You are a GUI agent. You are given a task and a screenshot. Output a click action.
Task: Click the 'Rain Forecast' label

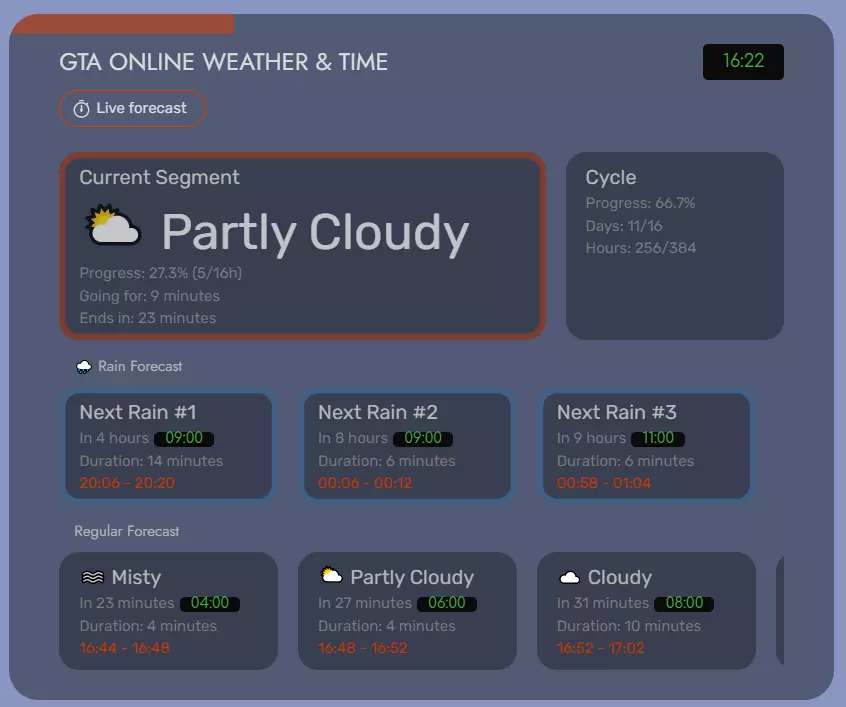(140, 366)
